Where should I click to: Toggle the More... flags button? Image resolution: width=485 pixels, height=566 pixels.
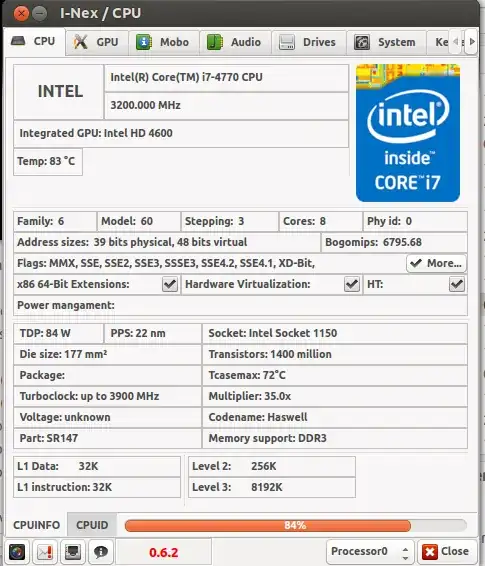[x=436, y=263]
